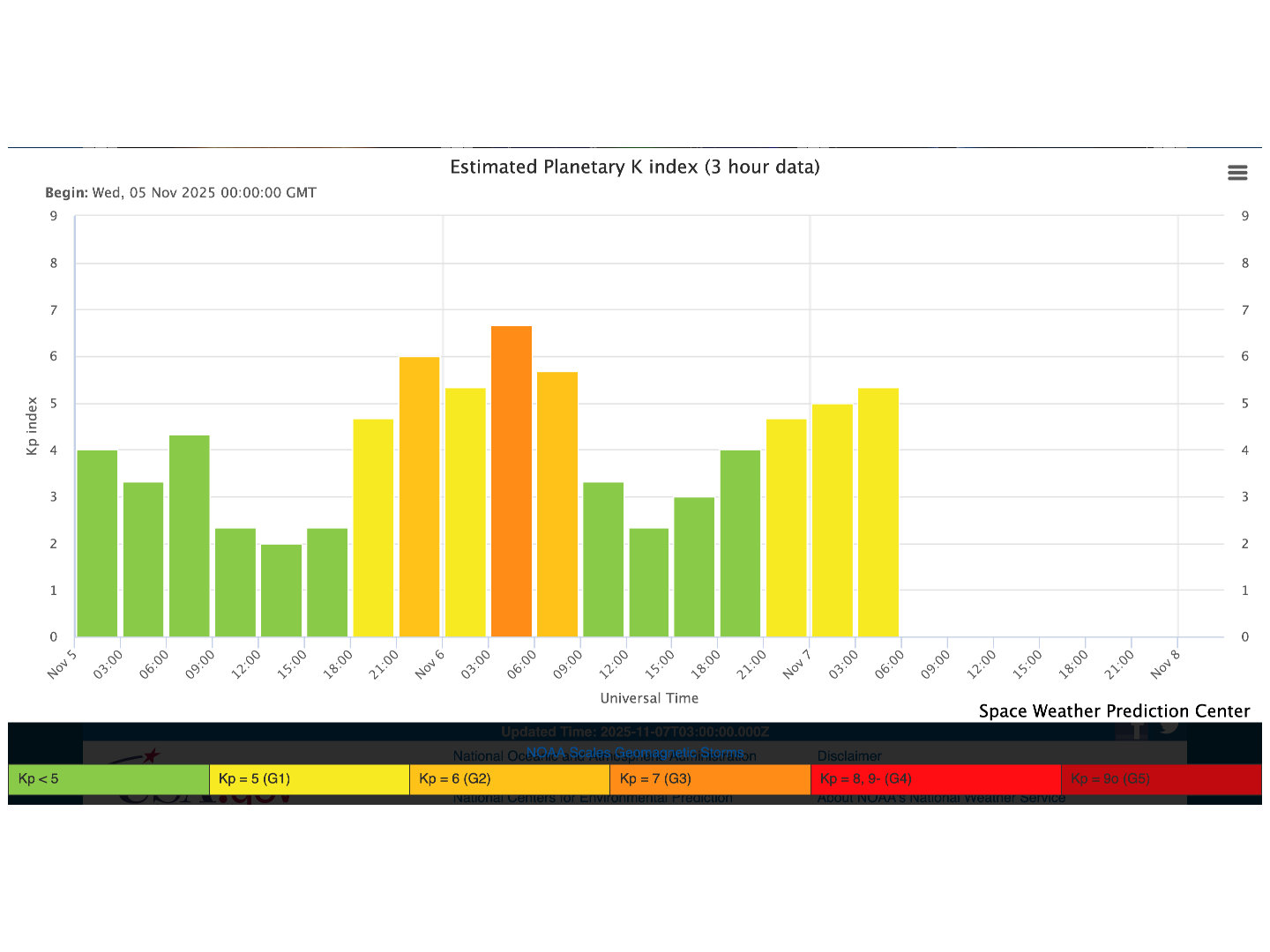Open the chart context menu hamburger icon

click(1237, 173)
